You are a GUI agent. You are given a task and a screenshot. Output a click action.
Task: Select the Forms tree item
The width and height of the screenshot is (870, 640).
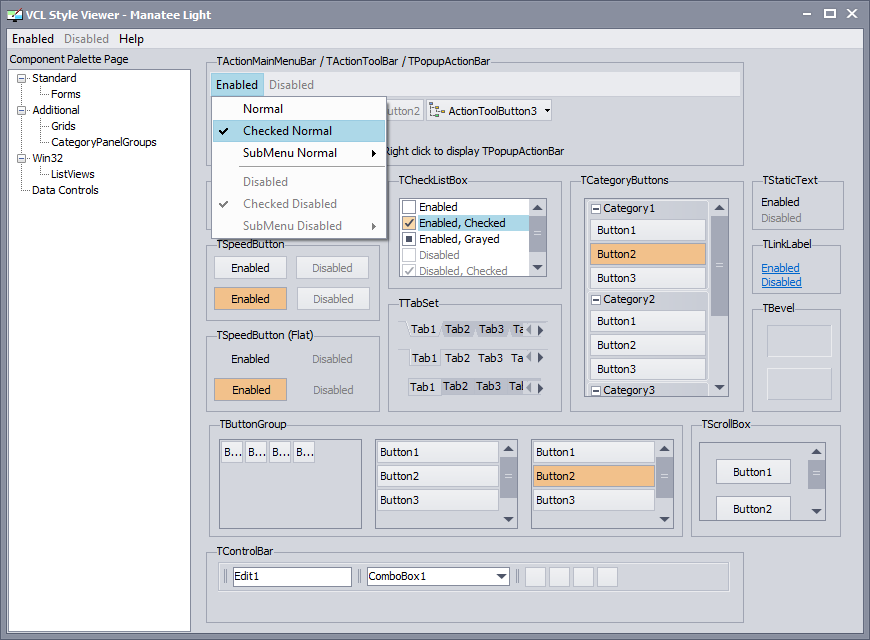click(65, 94)
